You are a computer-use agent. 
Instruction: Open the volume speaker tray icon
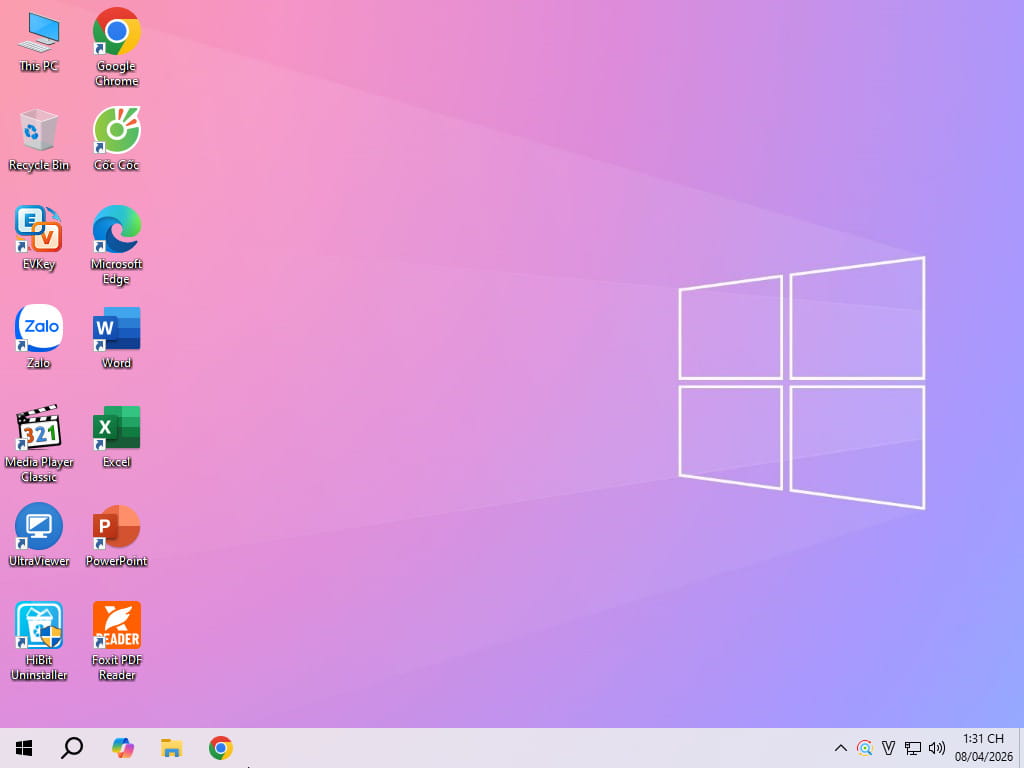coord(936,748)
